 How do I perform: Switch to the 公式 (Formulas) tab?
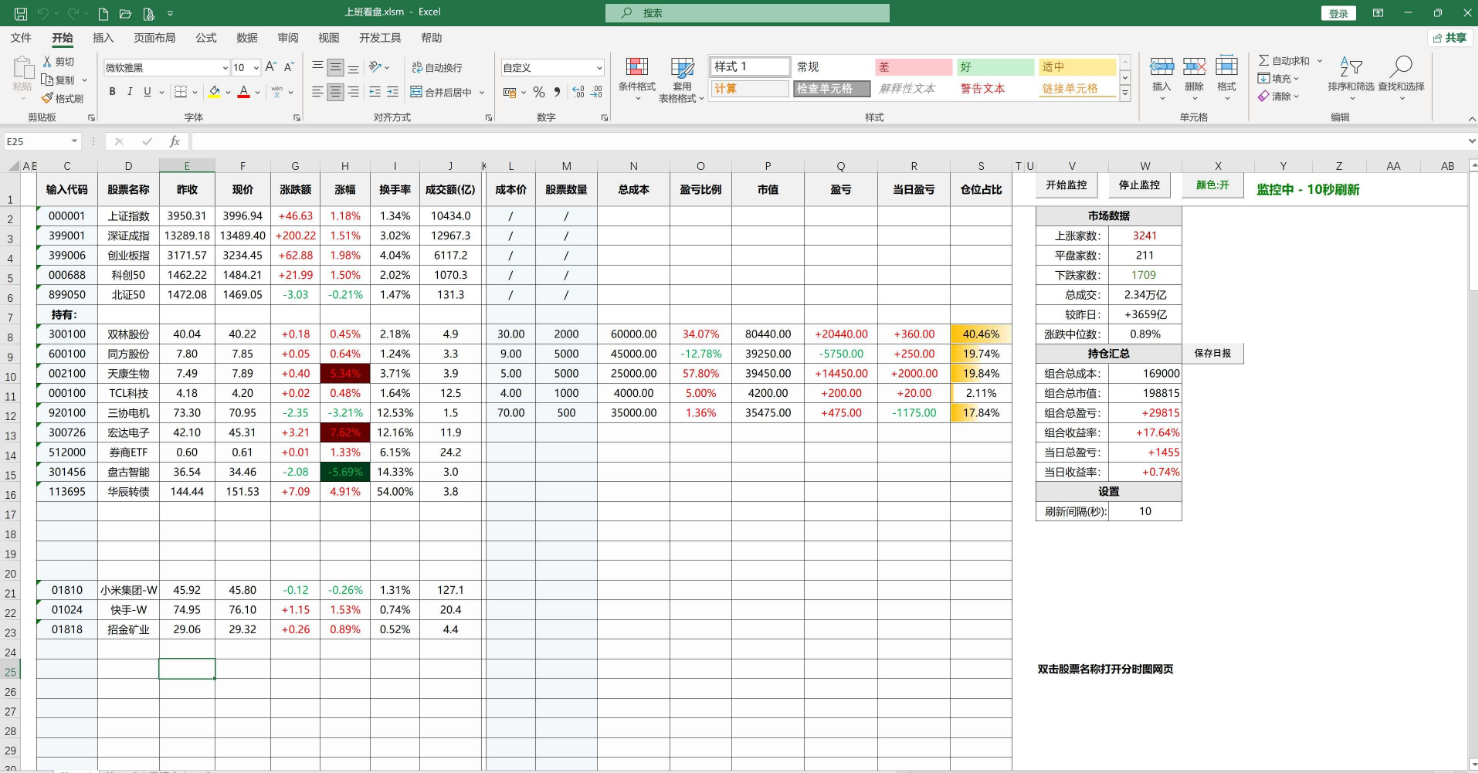click(x=206, y=38)
